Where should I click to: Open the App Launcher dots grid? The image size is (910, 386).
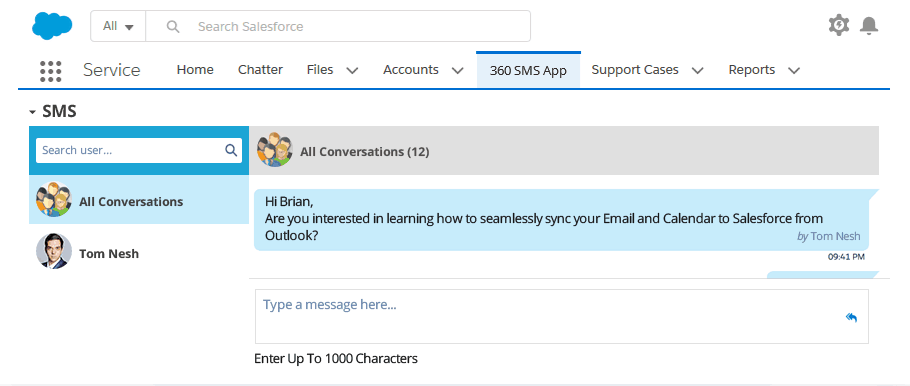tap(50, 71)
